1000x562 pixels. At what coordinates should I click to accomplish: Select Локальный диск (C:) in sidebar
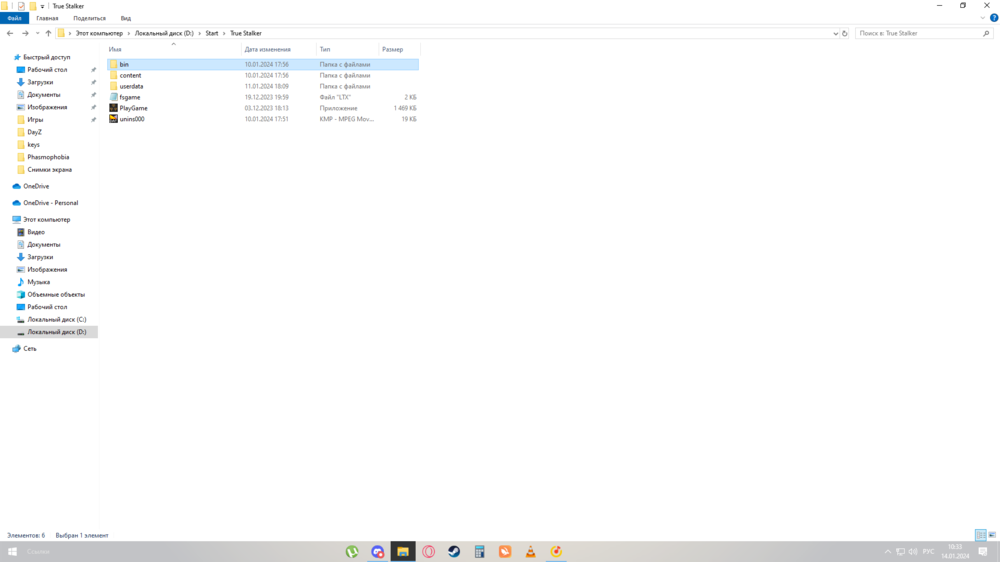click(56, 320)
